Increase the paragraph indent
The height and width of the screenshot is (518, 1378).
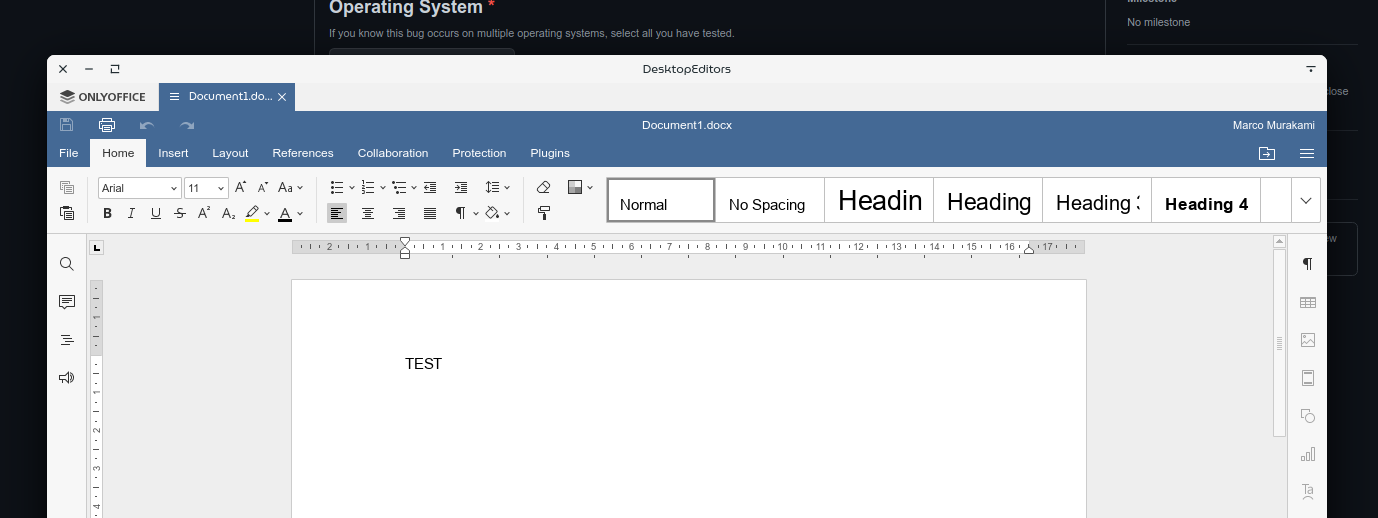(461, 187)
